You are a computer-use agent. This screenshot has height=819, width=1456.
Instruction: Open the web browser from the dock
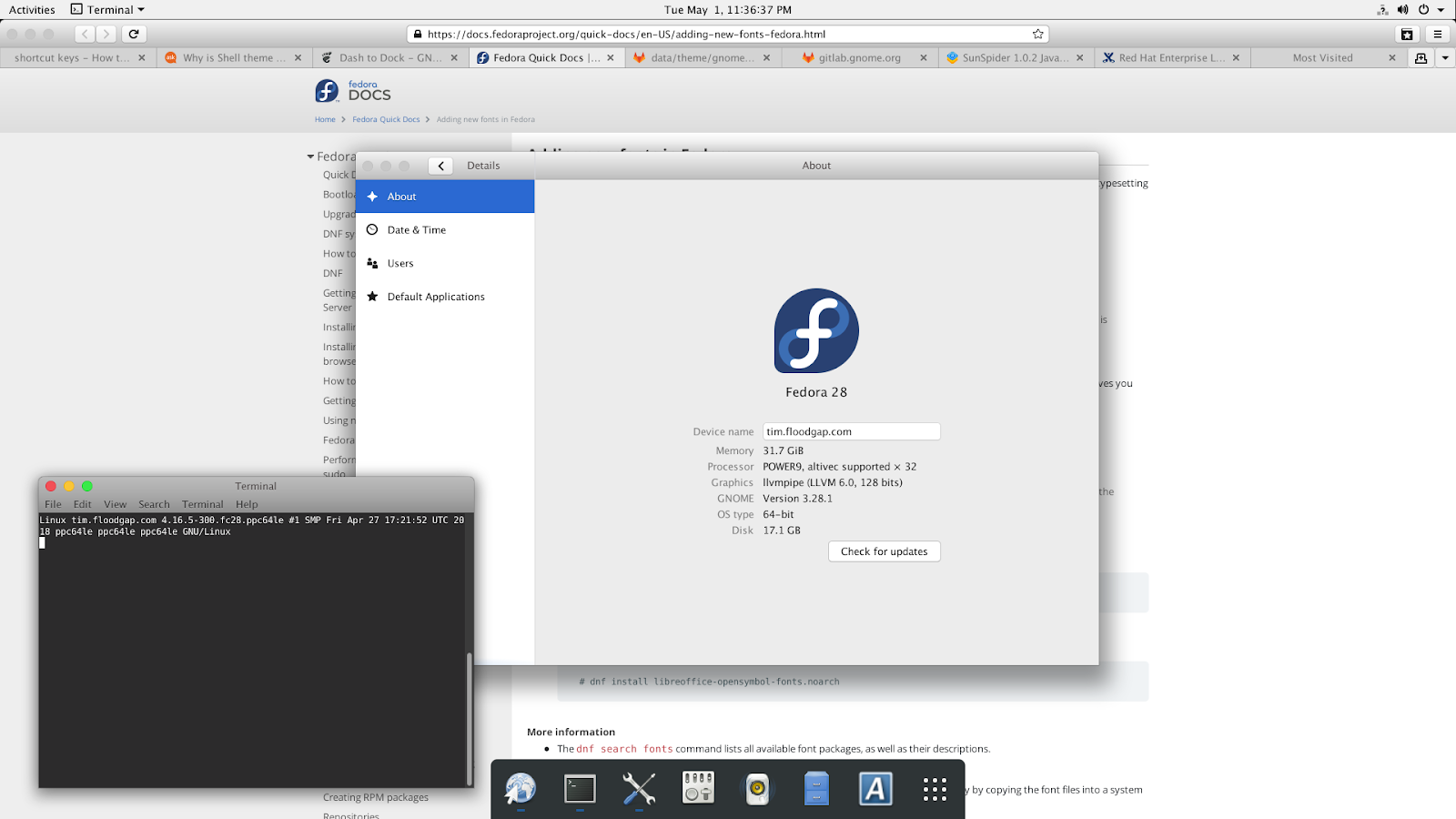(x=521, y=789)
